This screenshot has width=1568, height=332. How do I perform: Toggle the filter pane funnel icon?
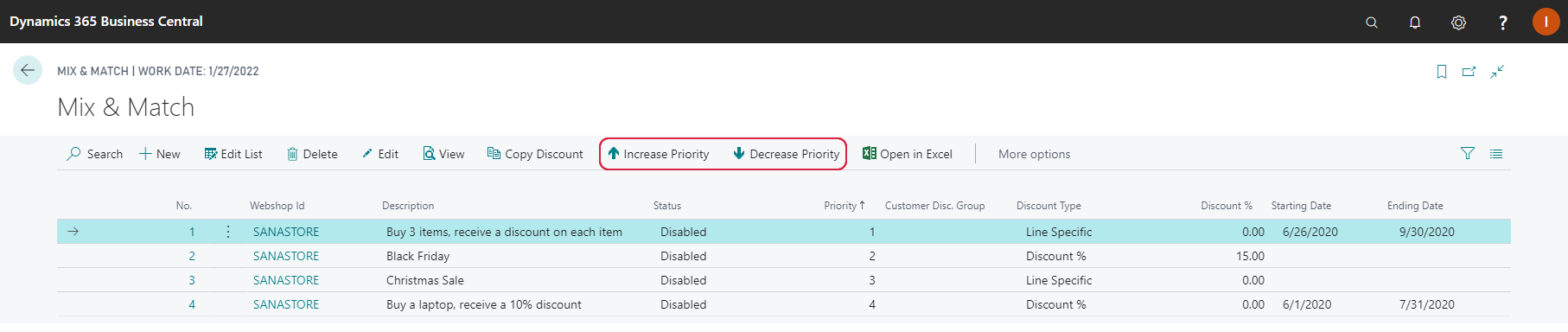pyautogui.click(x=1468, y=154)
